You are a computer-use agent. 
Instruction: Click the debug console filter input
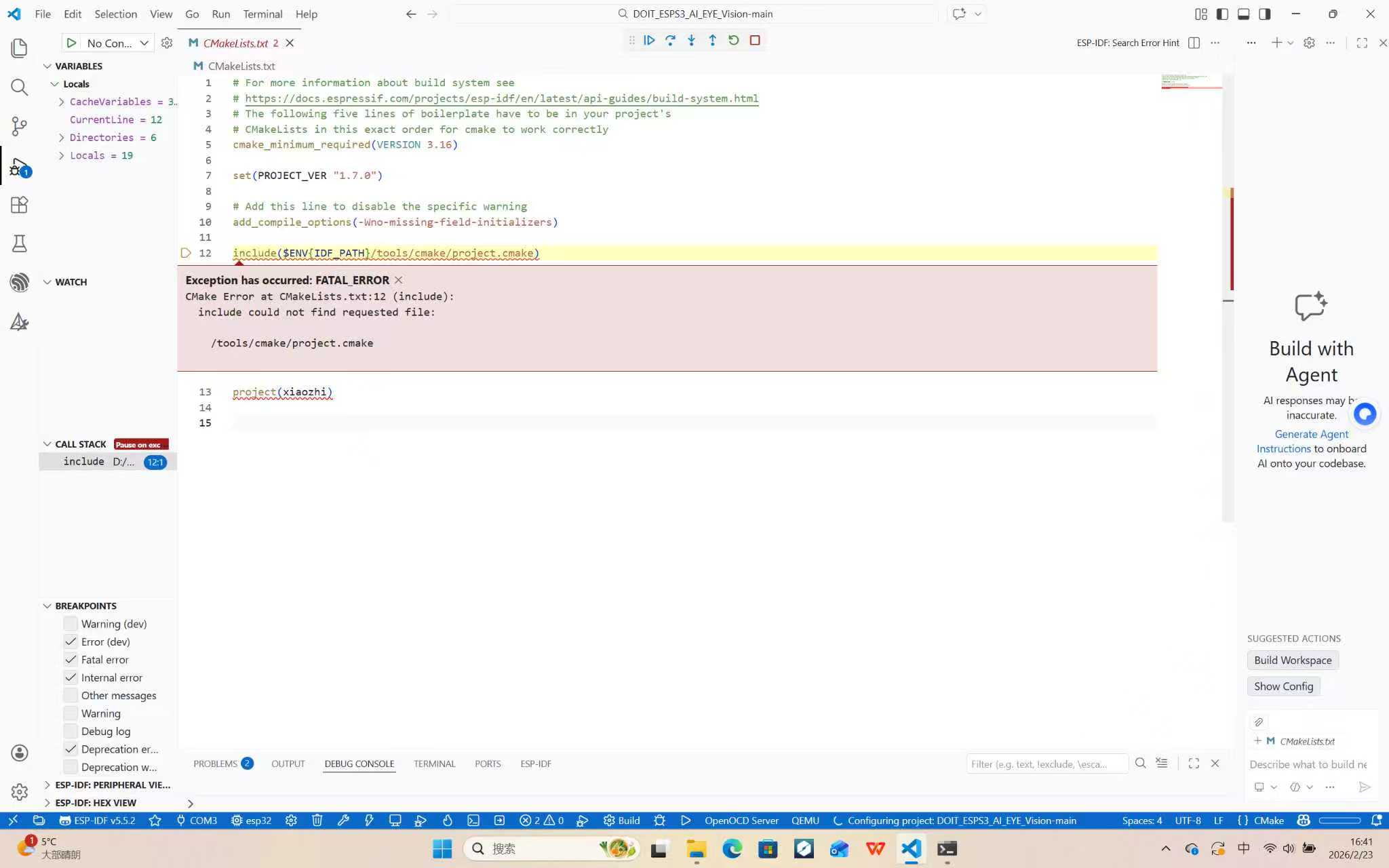click(1044, 764)
